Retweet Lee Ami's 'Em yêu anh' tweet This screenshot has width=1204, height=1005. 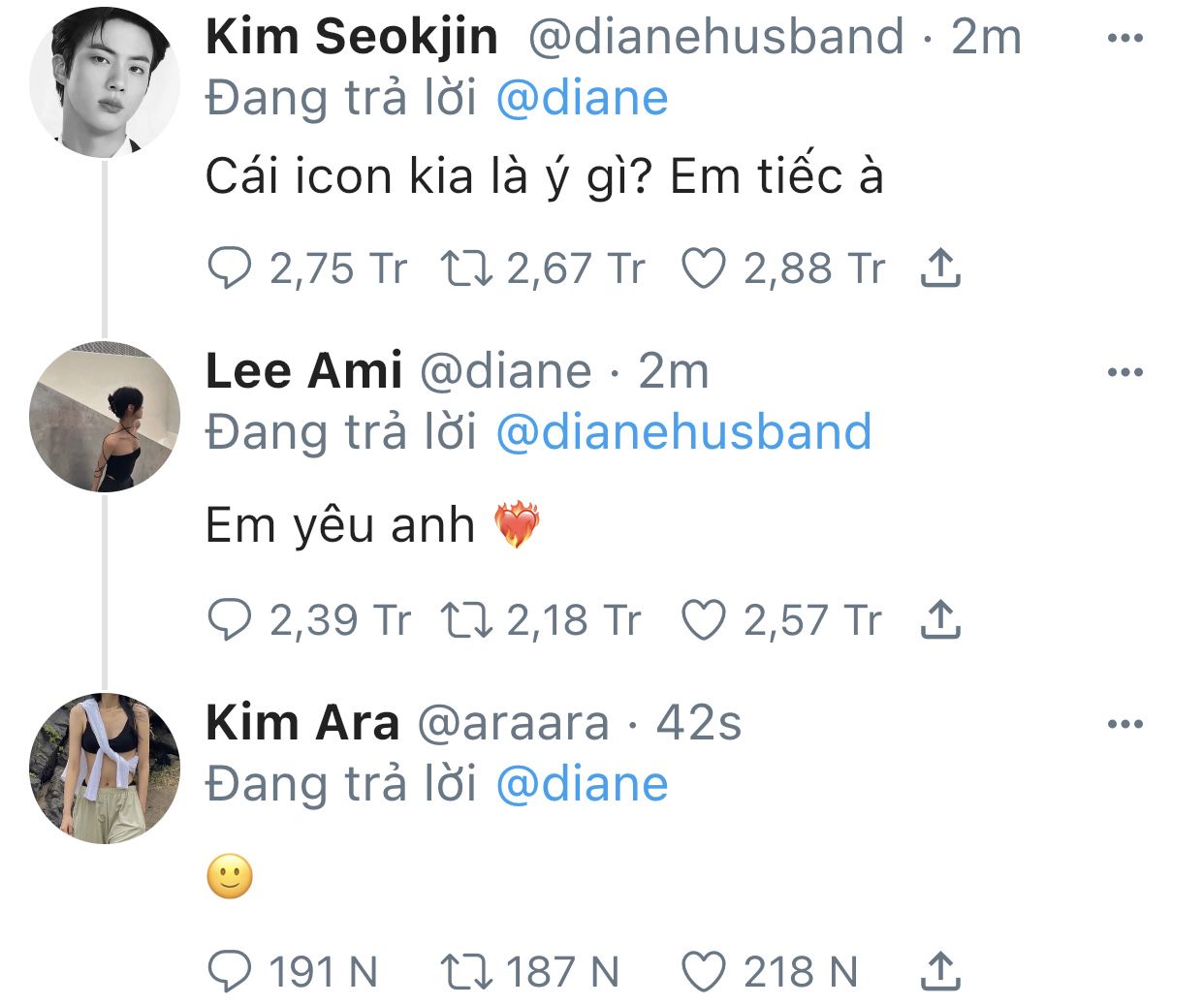pos(467,620)
